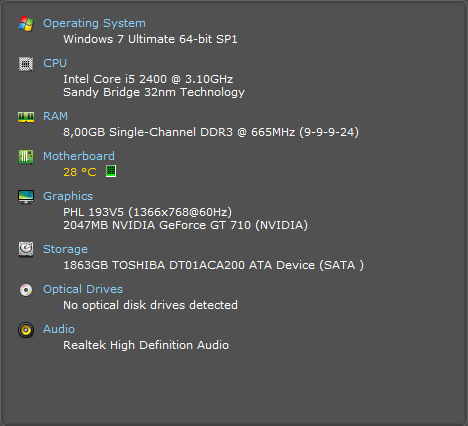Click the green temperature chip icon
468x426 pixels.
coord(111,171)
